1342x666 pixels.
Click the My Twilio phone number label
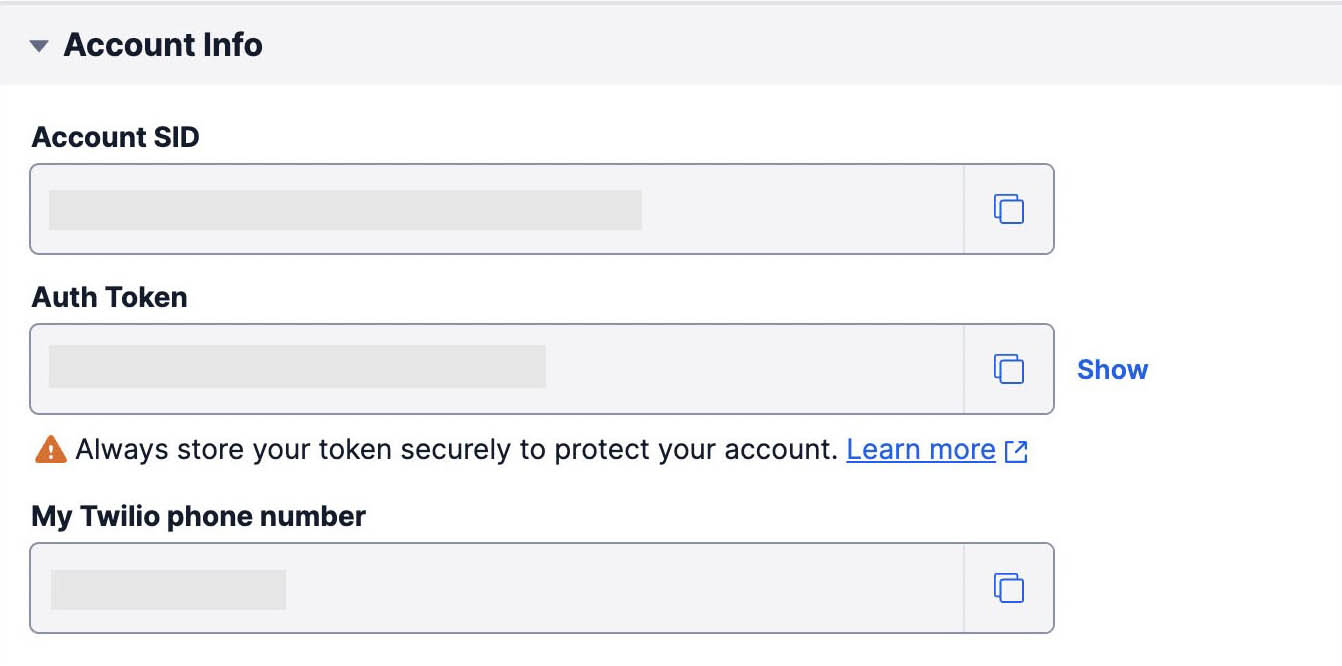(x=198, y=516)
